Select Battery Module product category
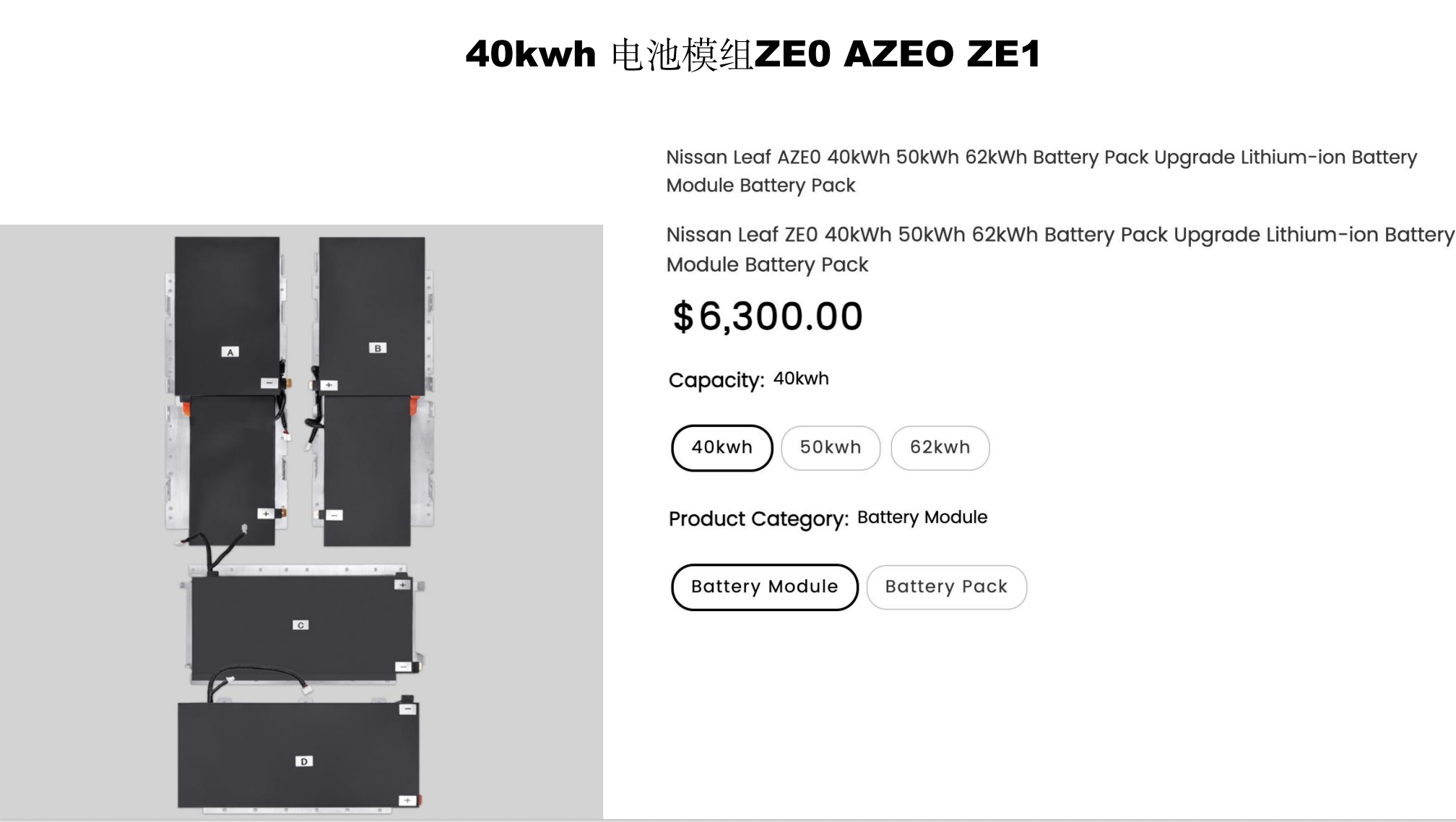Image resolution: width=1456 pixels, height=822 pixels. [765, 587]
